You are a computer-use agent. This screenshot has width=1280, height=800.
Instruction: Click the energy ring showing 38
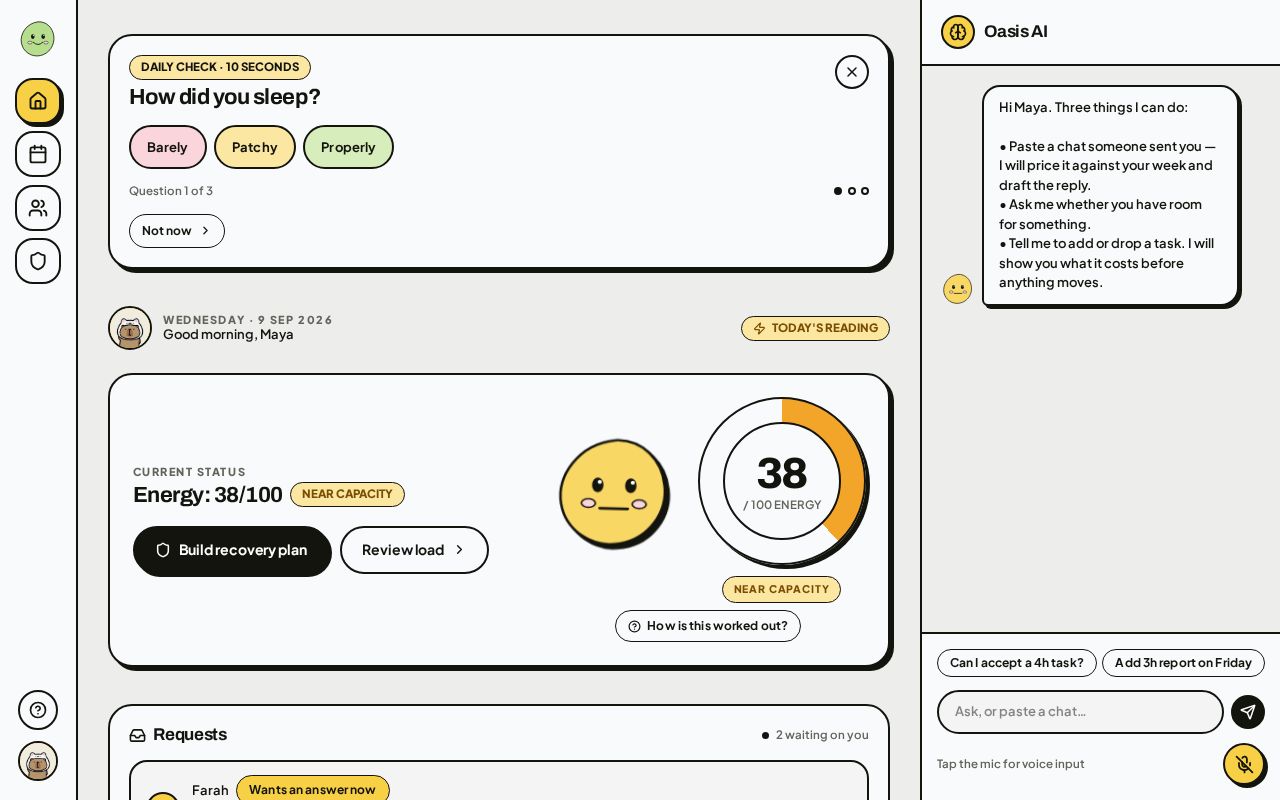coord(782,481)
